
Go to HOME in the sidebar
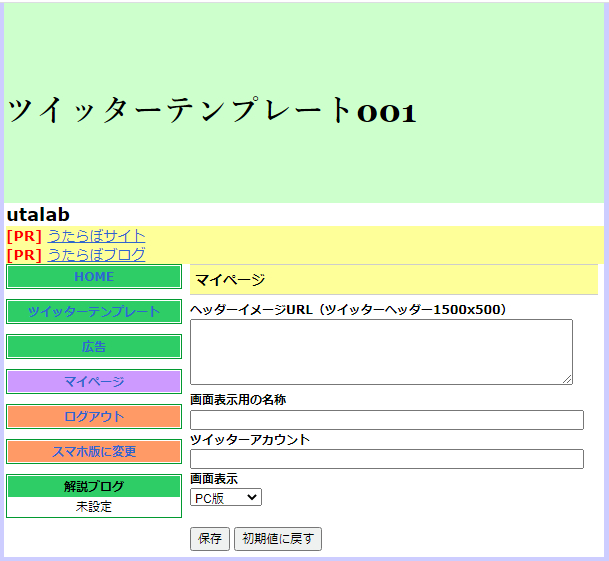94,277
